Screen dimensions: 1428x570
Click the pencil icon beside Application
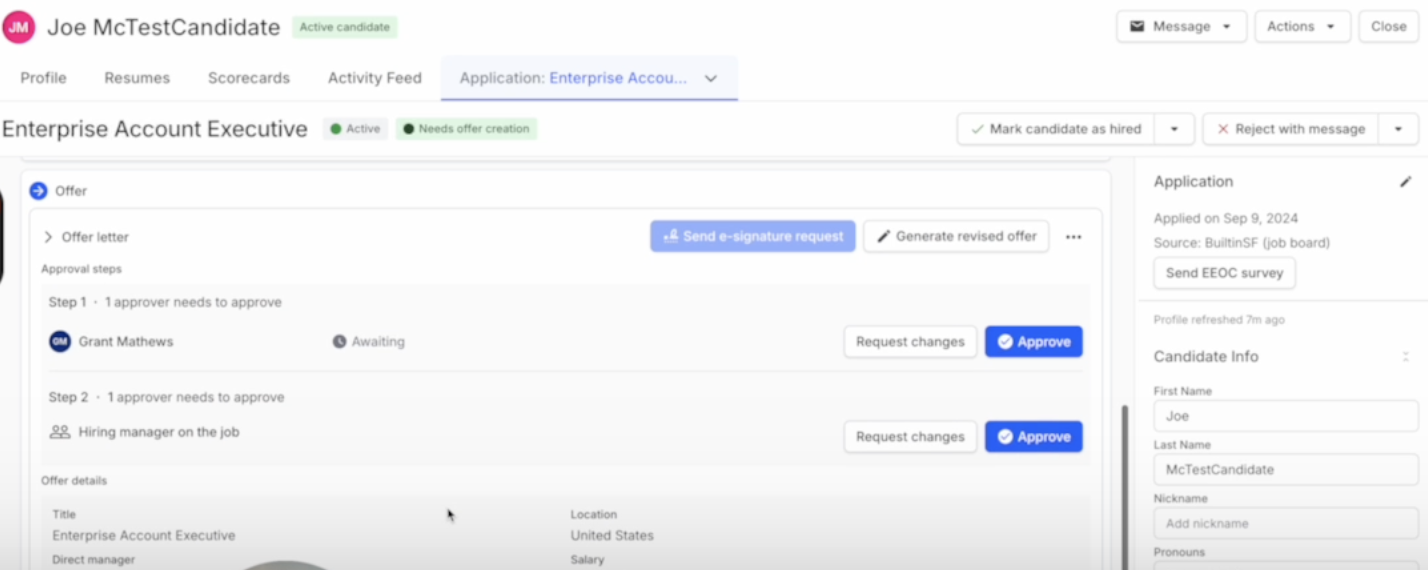point(1405,182)
